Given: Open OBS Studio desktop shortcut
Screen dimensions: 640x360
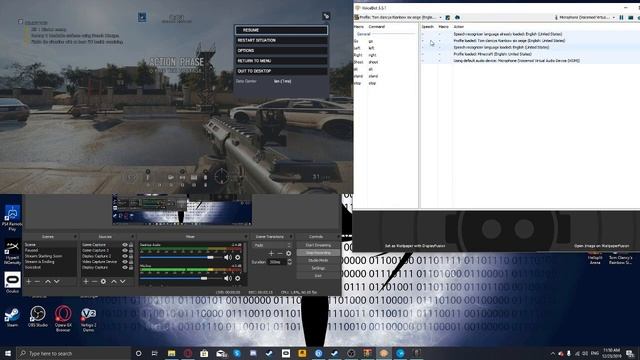Looking at the screenshot, I should click(x=38, y=317).
